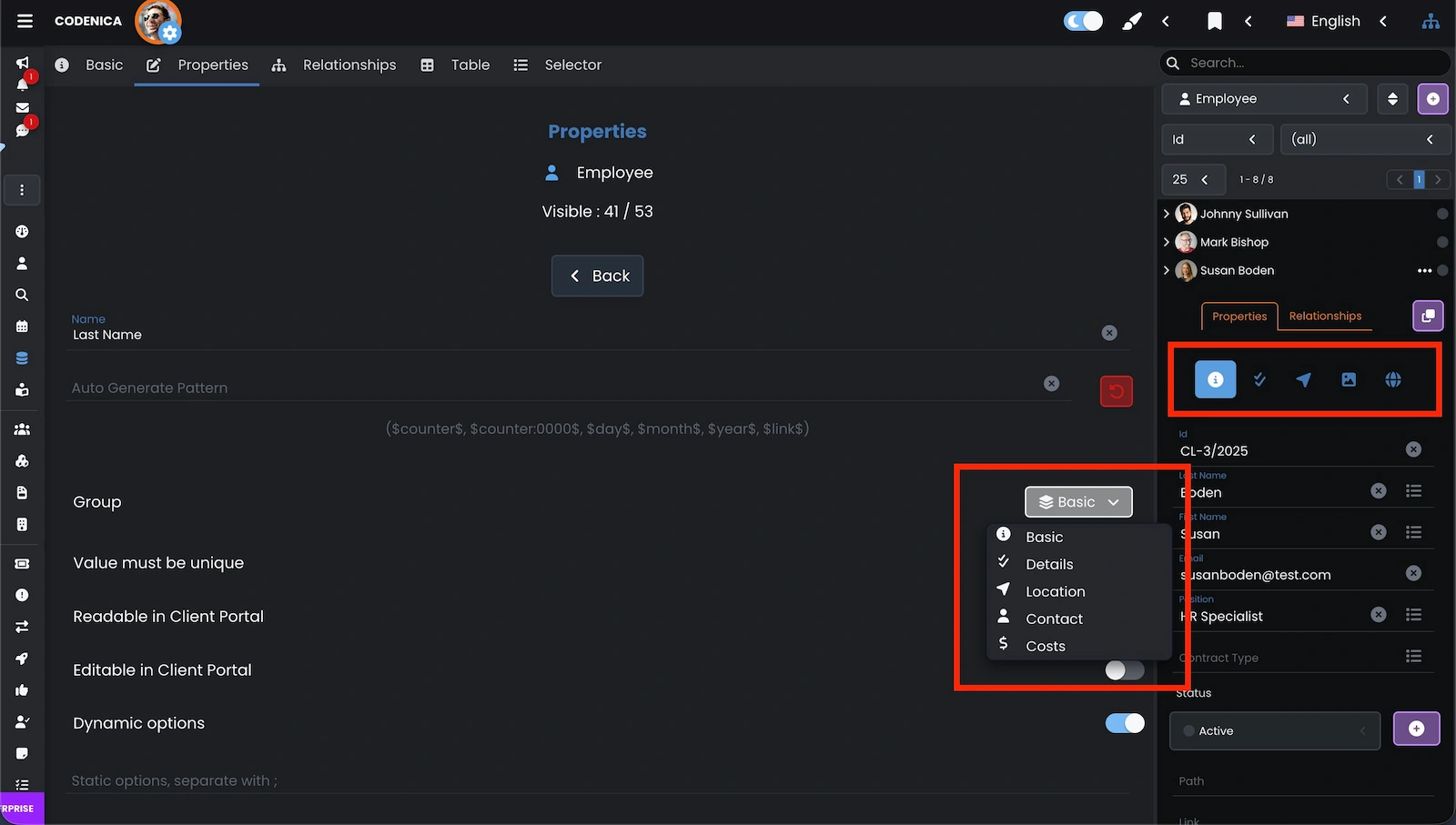Image resolution: width=1456 pixels, height=825 pixels.
Task: Select Mark Bishop in the employee list
Action: tap(1233, 242)
